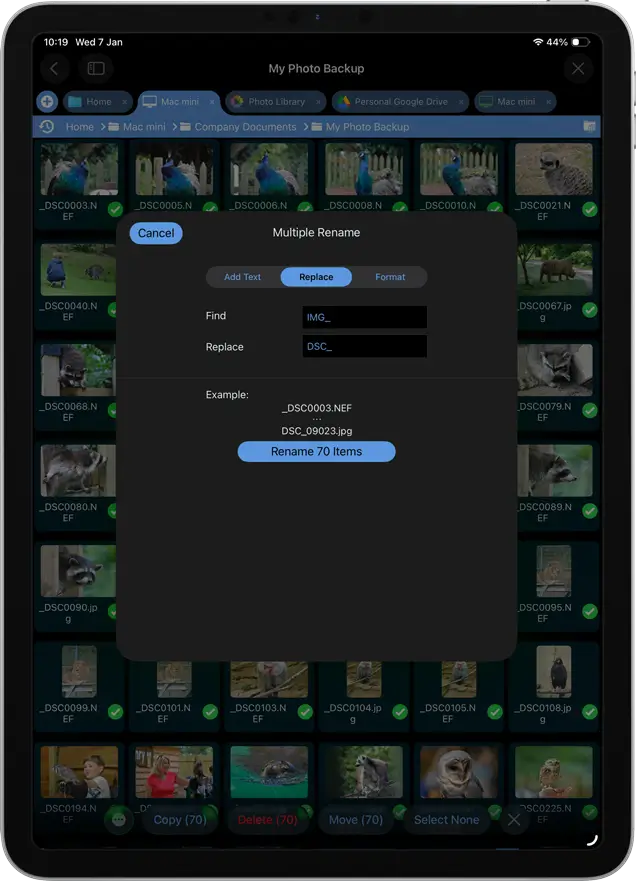Image resolution: width=636 pixels, height=881 pixels.
Task: Deselect checkmark on _DSC0108.jpg
Action: (590, 712)
